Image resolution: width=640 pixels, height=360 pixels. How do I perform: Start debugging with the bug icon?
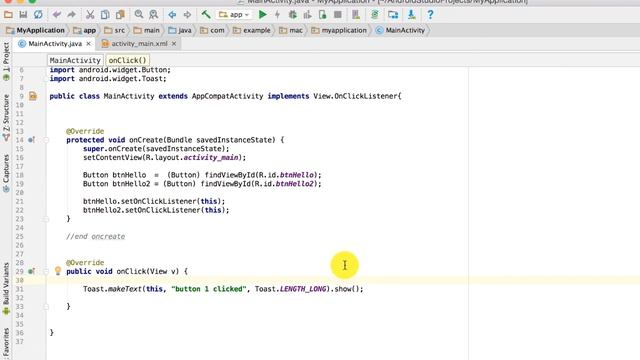[293, 15]
